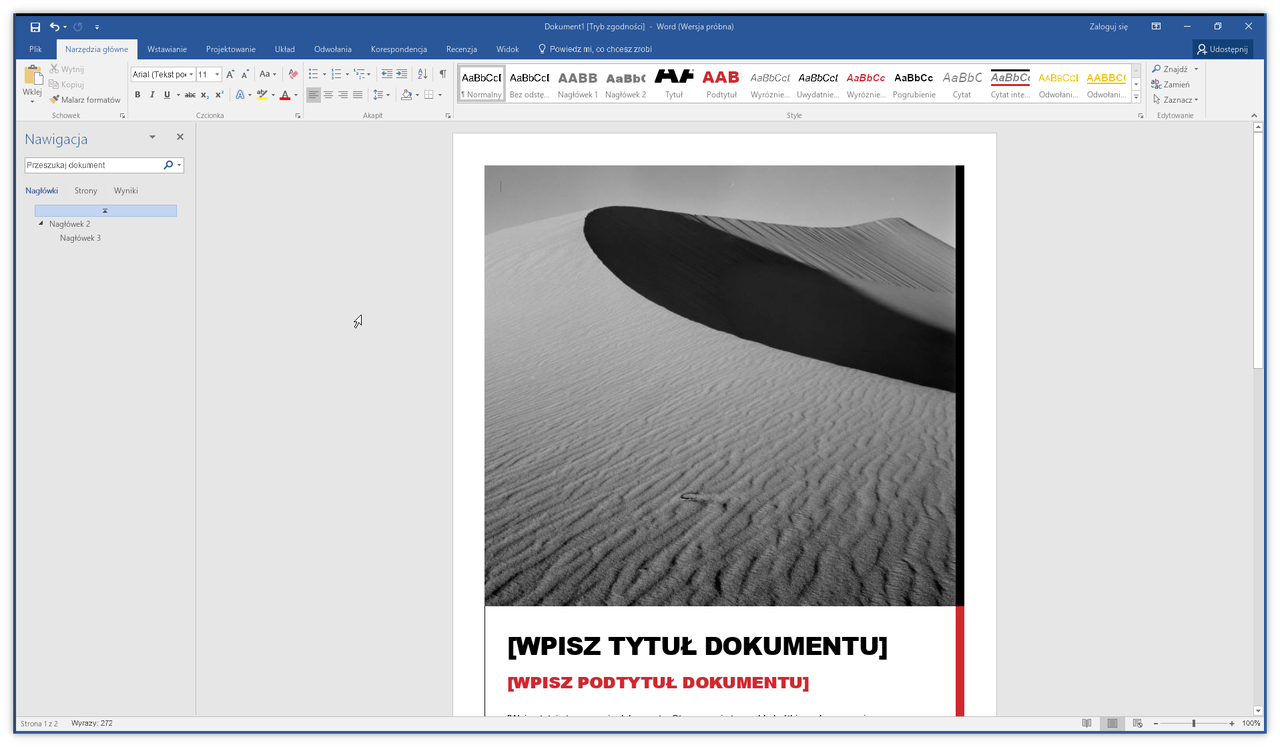Open the Projektowanie tab
1280x747 pixels.
(x=231, y=49)
